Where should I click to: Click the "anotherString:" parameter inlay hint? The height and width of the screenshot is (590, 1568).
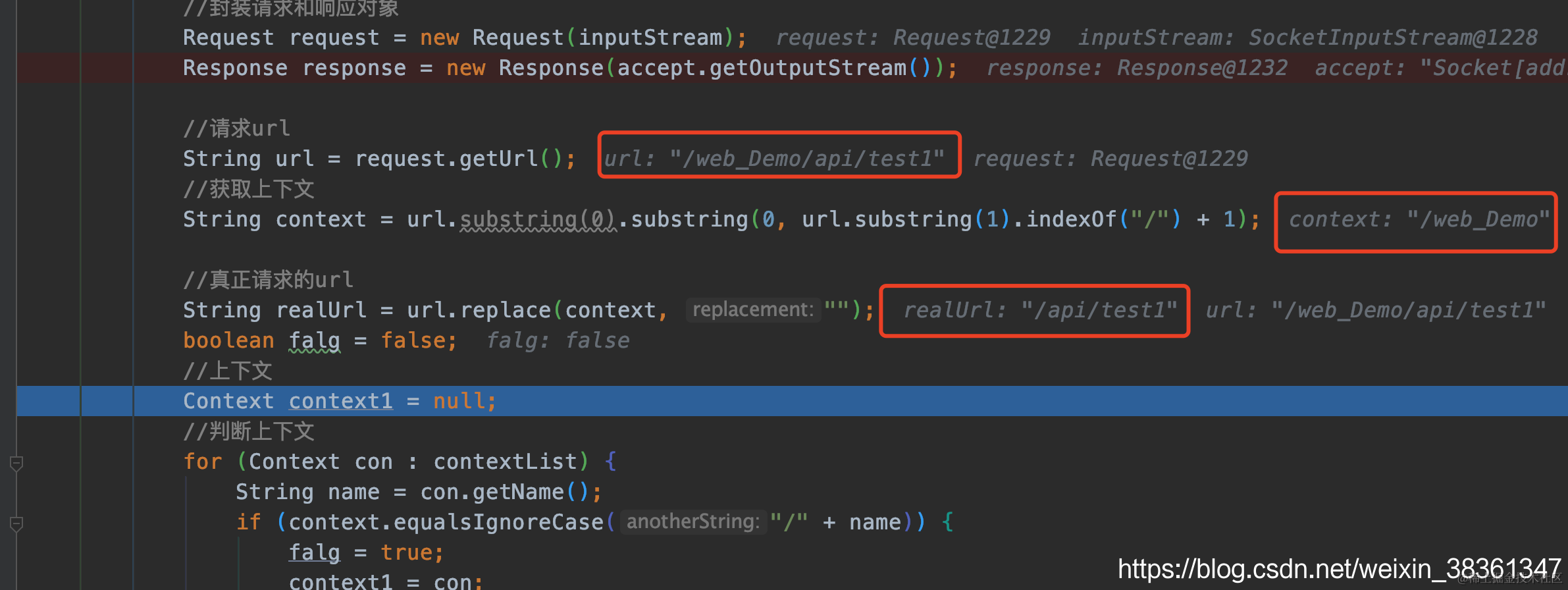coord(693,522)
